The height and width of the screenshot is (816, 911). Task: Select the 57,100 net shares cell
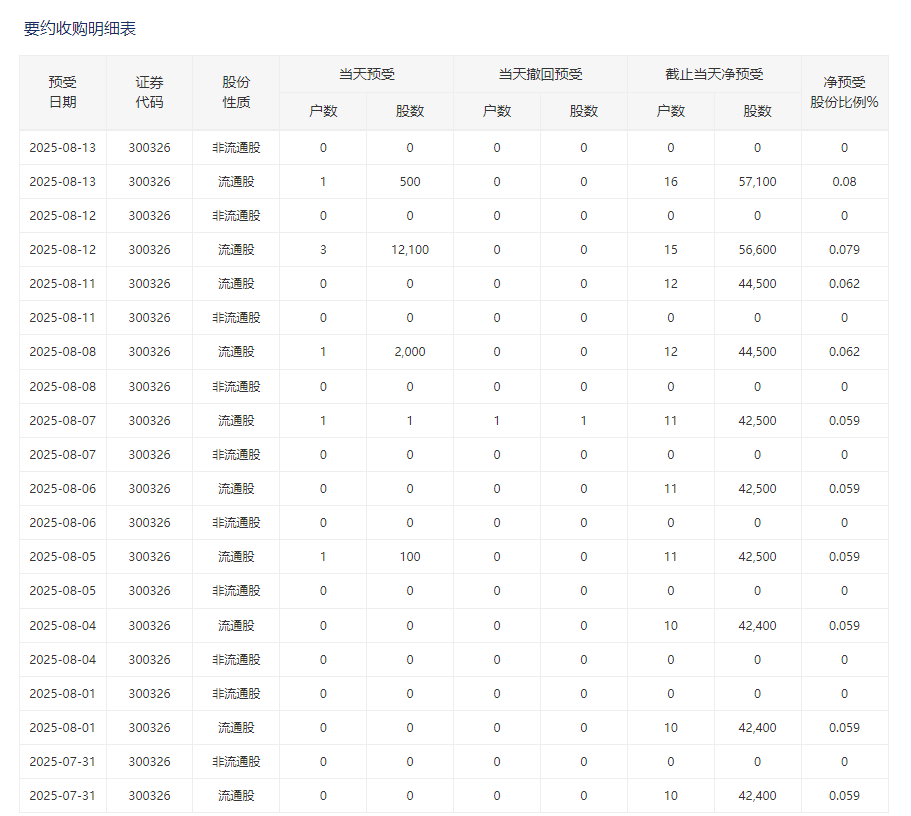(x=757, y=182)
